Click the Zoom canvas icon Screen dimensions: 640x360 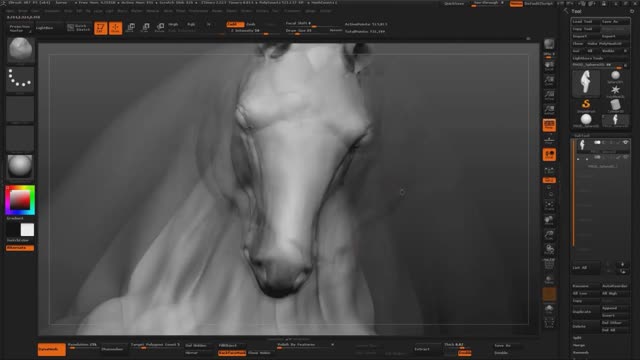549,81
